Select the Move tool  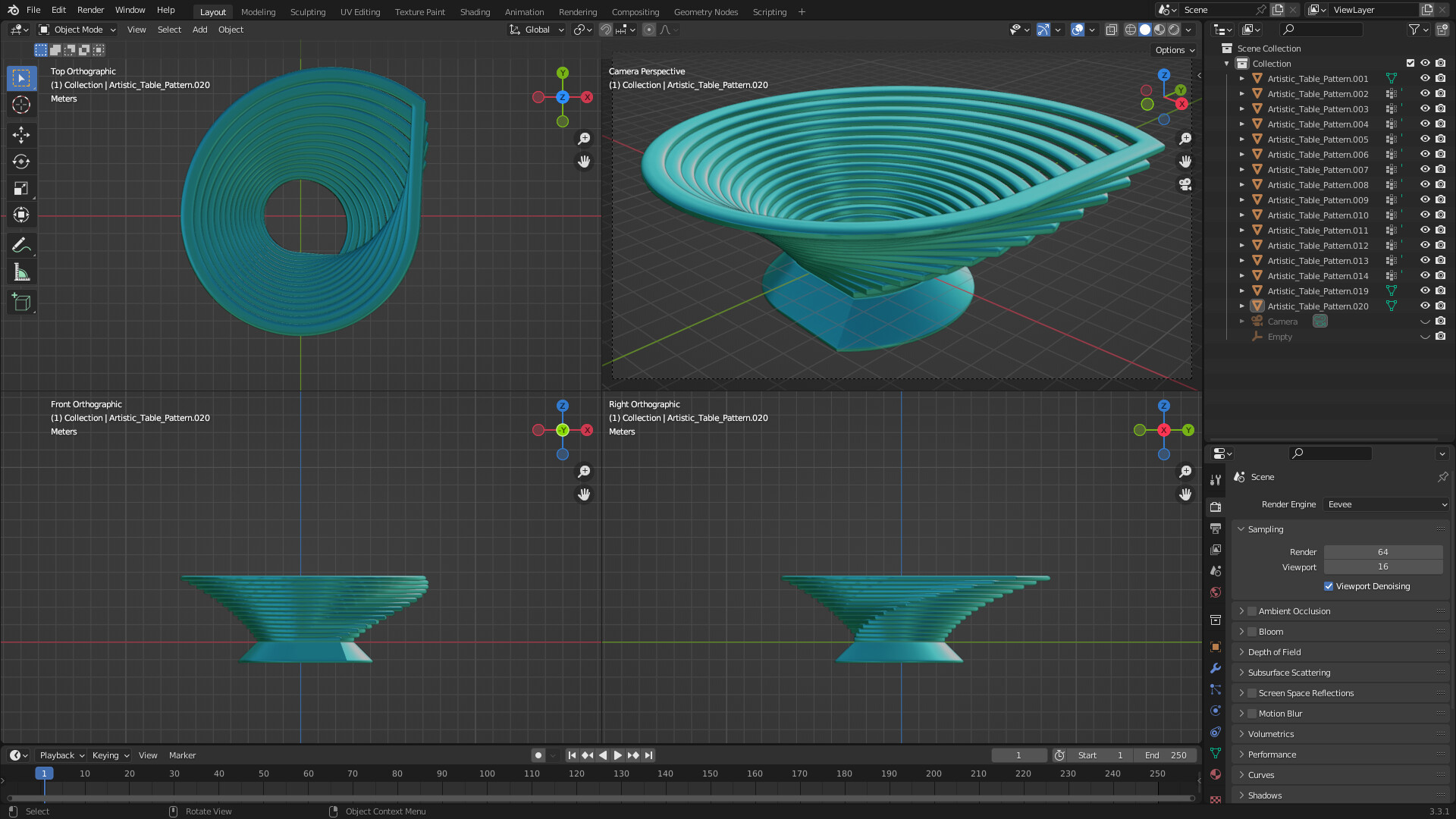[x=21, y=134]
